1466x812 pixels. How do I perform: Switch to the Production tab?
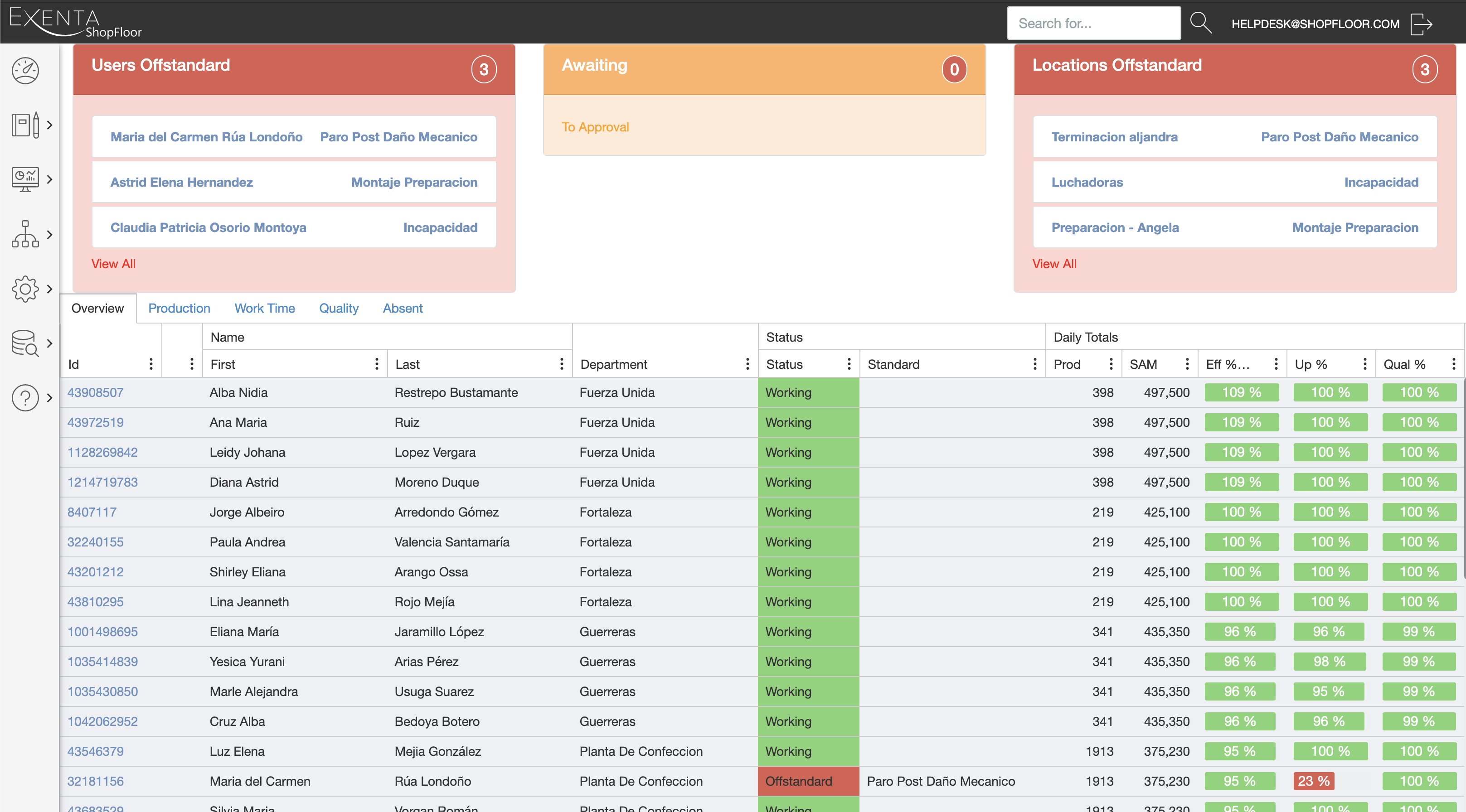click(x=179, y=308)
